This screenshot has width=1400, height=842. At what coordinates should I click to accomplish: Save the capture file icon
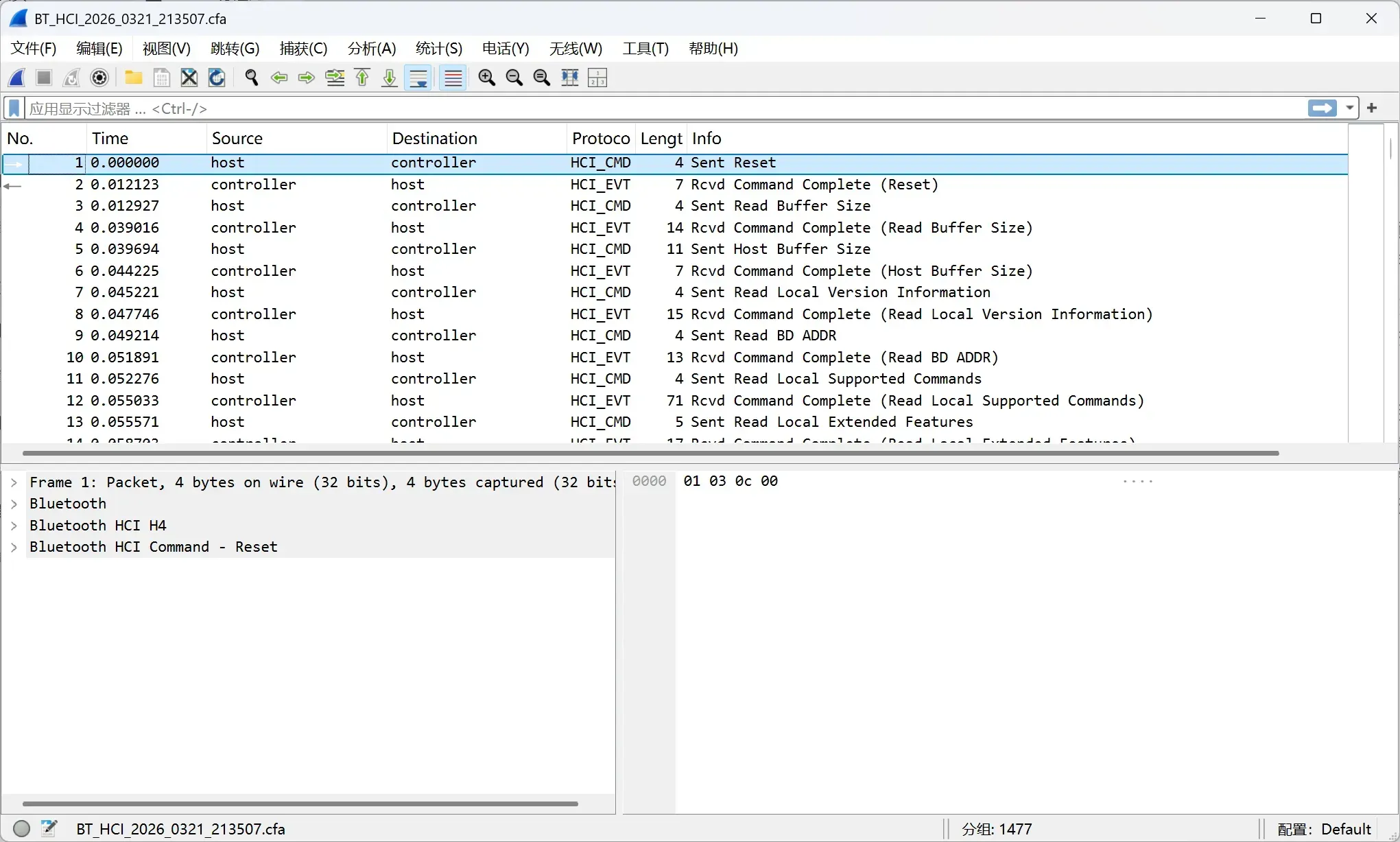click(161, 78)
